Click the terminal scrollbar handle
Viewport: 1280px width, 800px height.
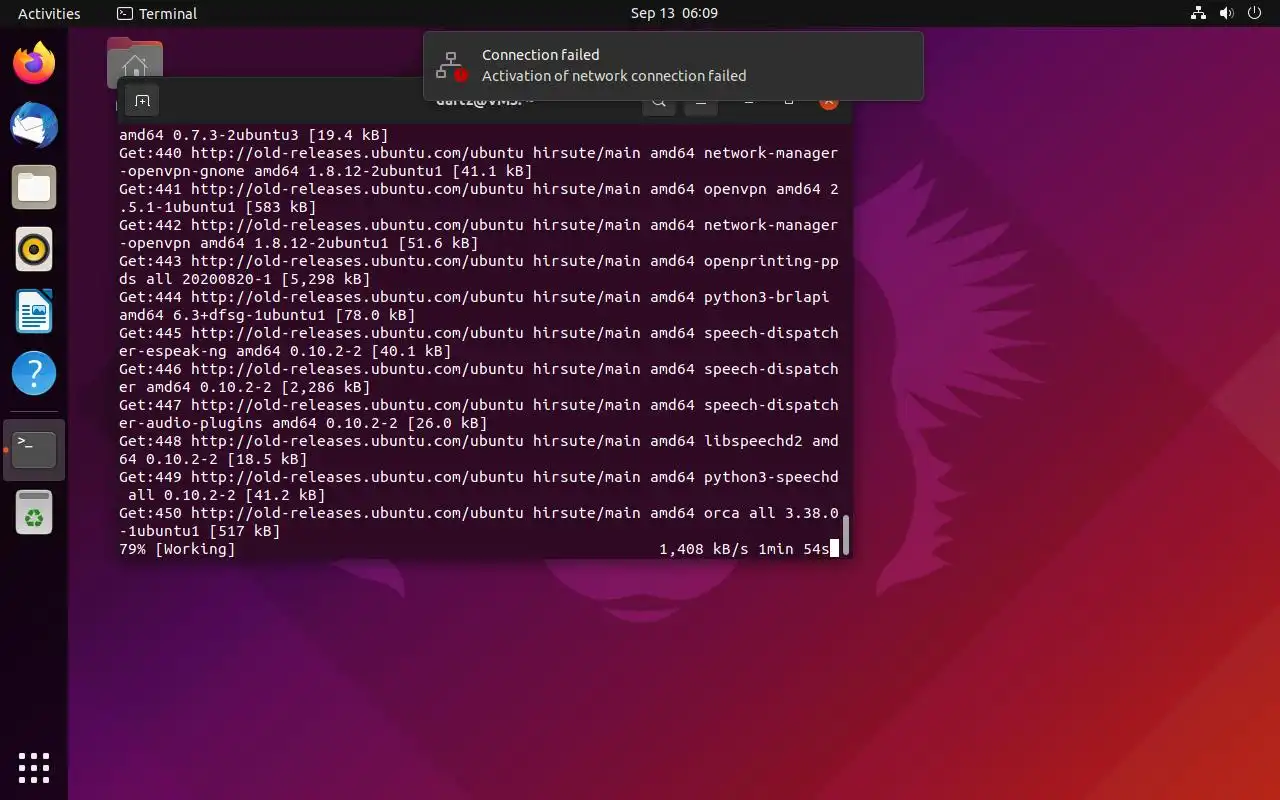(846, 535)
